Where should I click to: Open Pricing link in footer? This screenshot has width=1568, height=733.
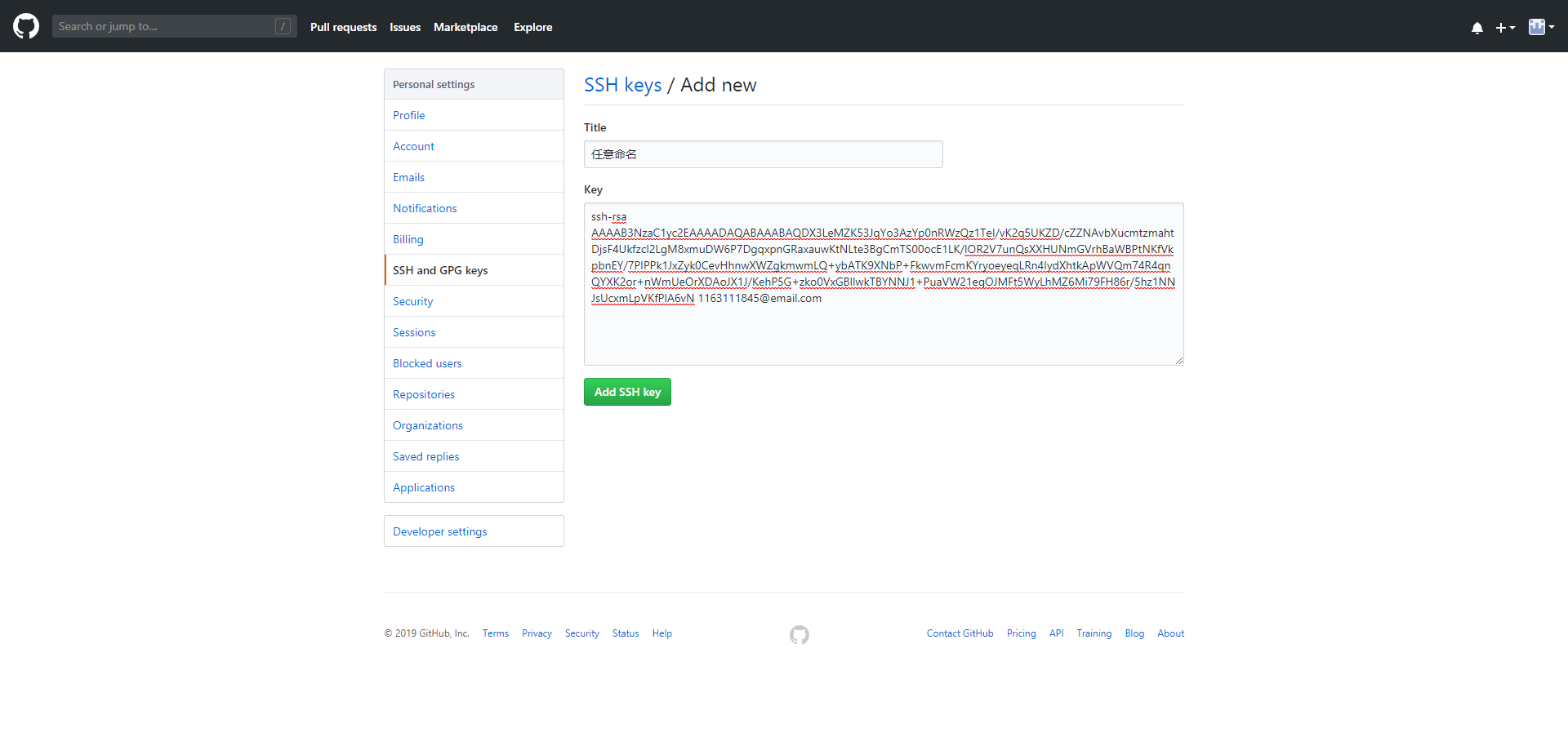point(1022,633)
